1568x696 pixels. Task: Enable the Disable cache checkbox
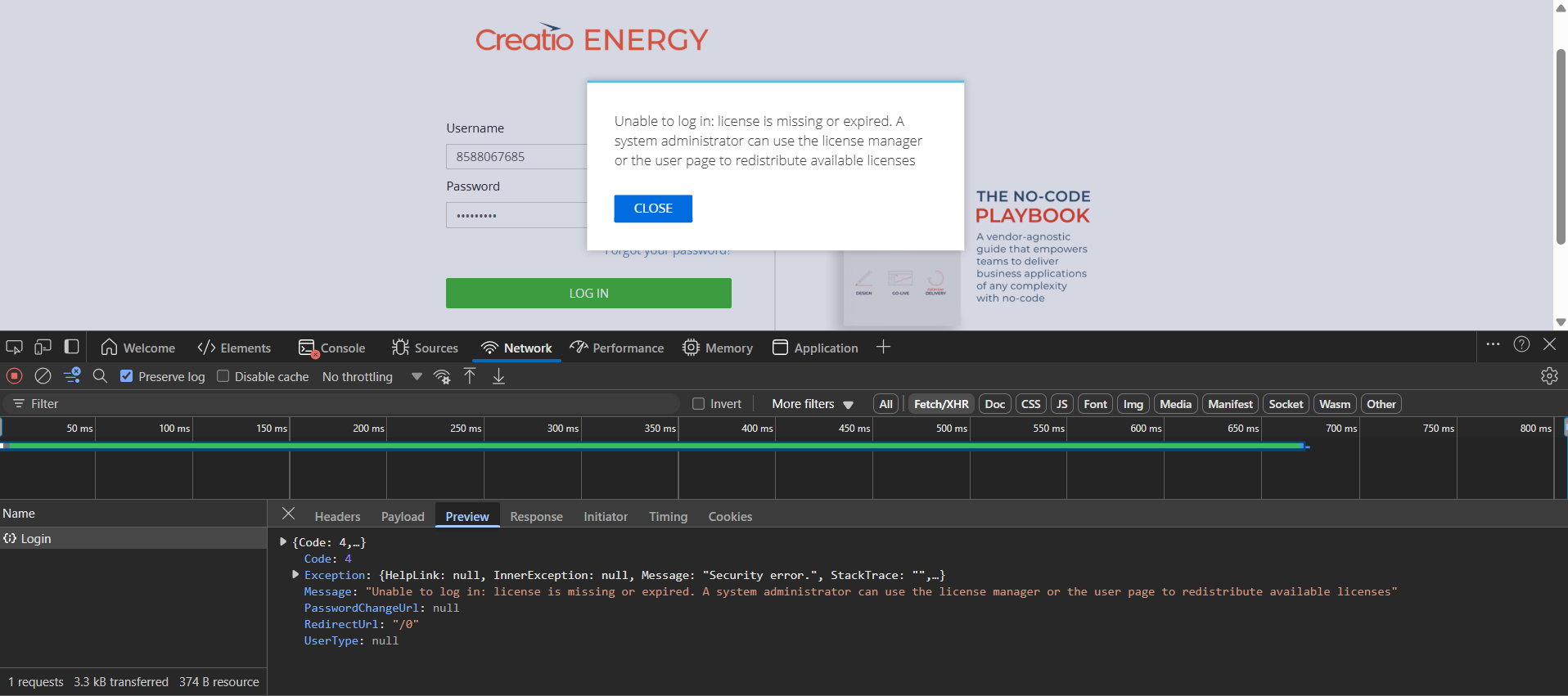tap(223, 376)
